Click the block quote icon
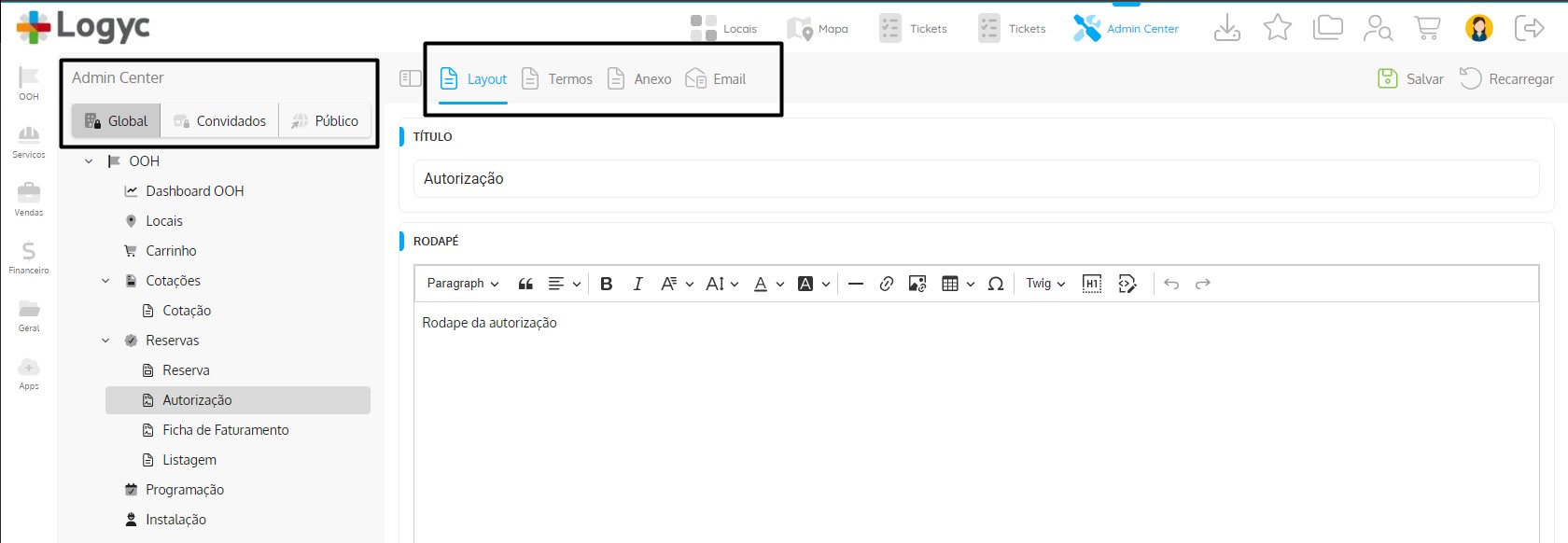 coord(525,284)
